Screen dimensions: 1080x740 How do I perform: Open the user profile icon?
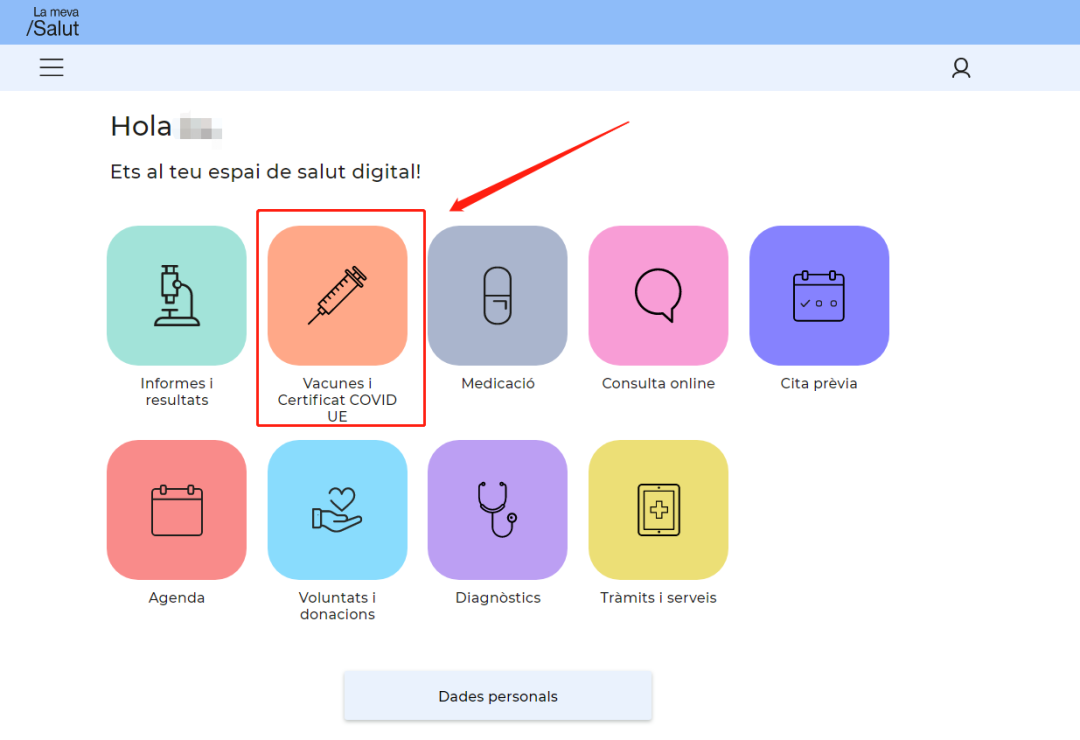[x=961, y=68]
